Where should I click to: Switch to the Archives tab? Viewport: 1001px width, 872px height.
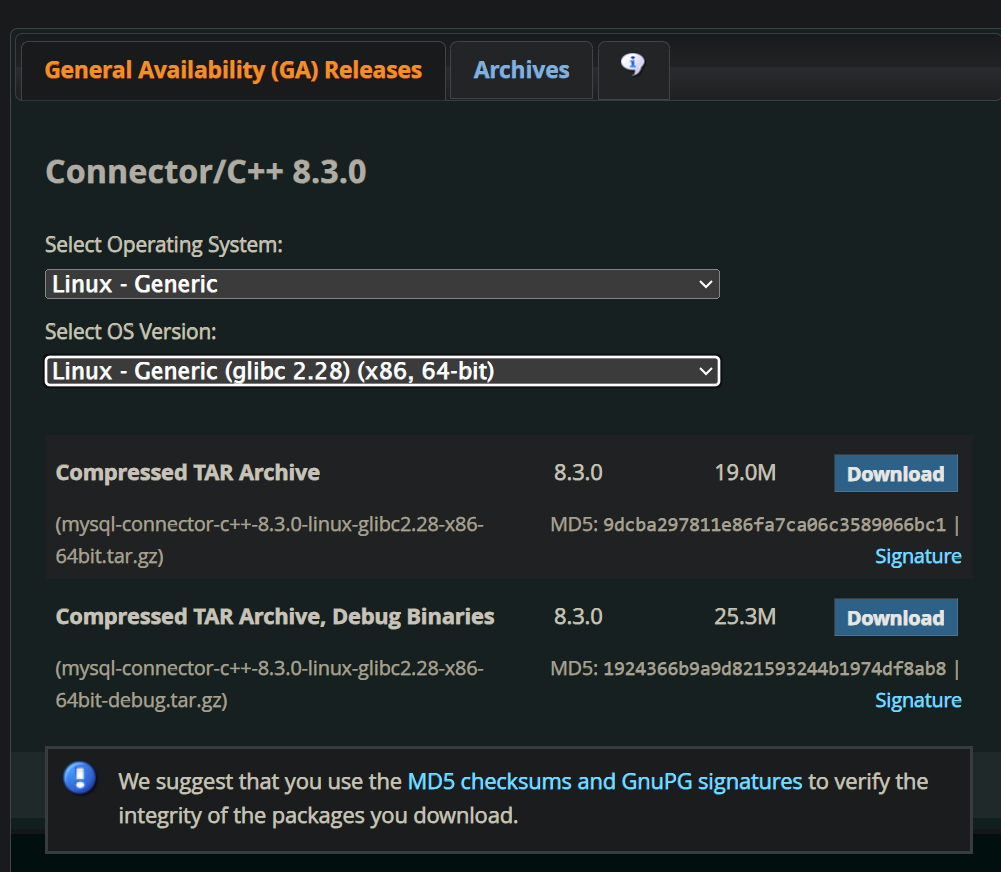521,70
